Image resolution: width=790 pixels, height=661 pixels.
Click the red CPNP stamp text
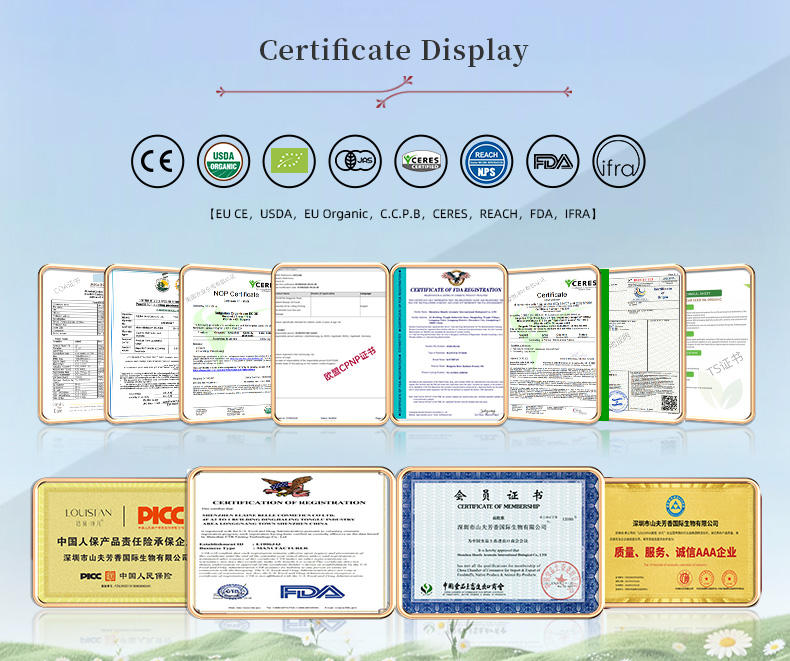[350, 363]
